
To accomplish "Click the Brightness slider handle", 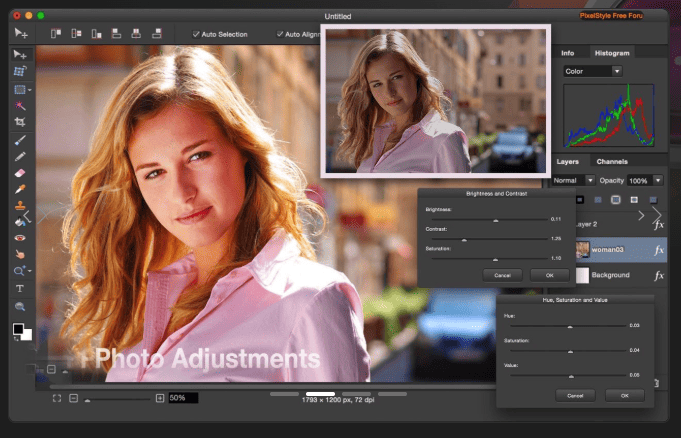I will pos(496,220).
